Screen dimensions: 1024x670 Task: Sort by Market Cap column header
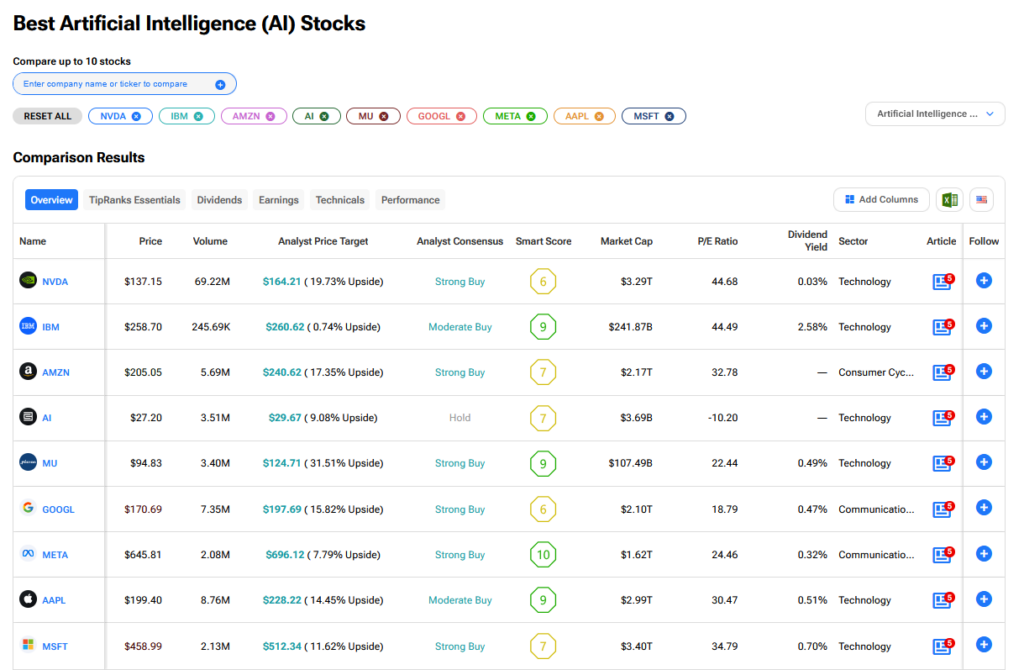point(626,241)
